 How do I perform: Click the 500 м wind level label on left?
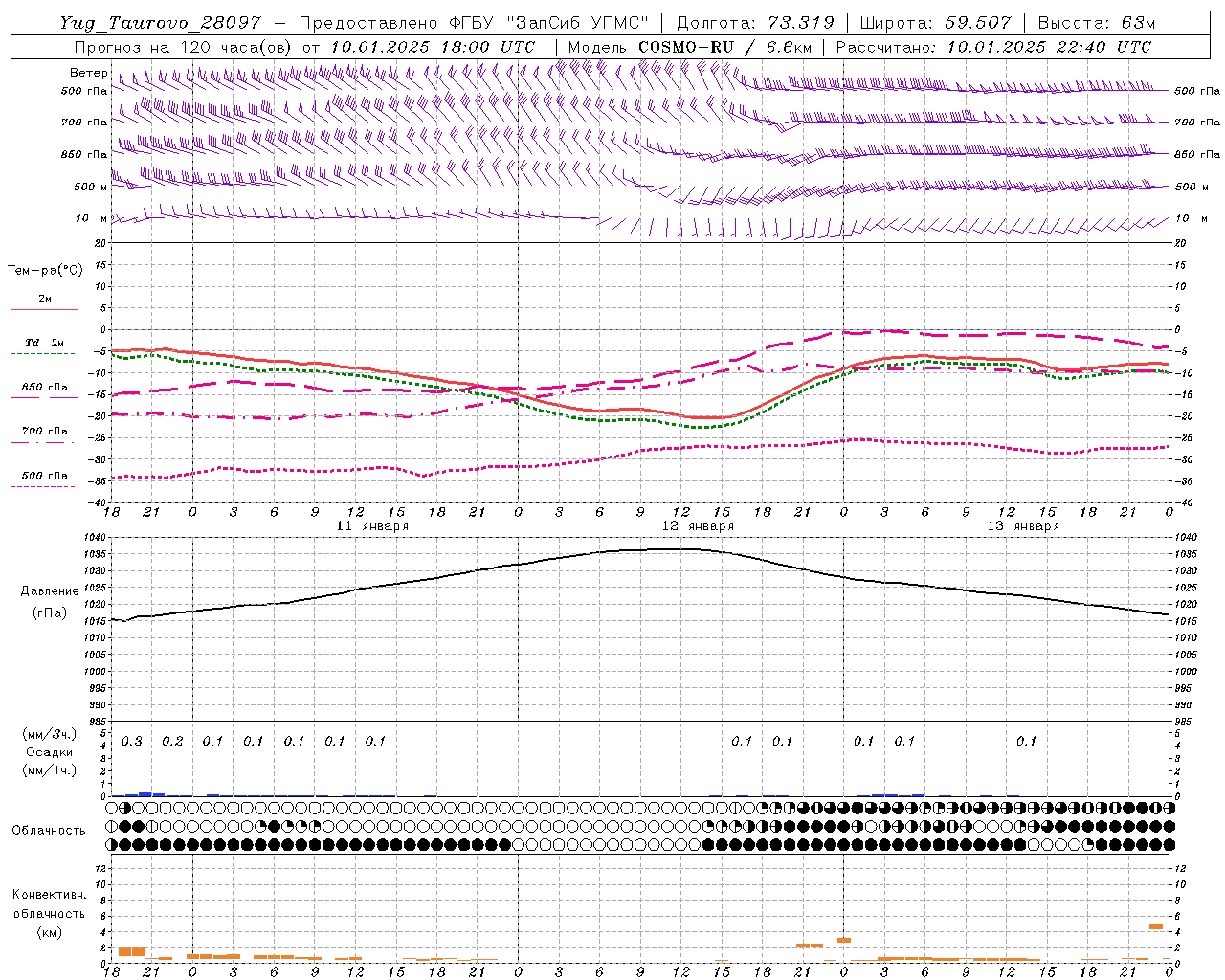92,187
